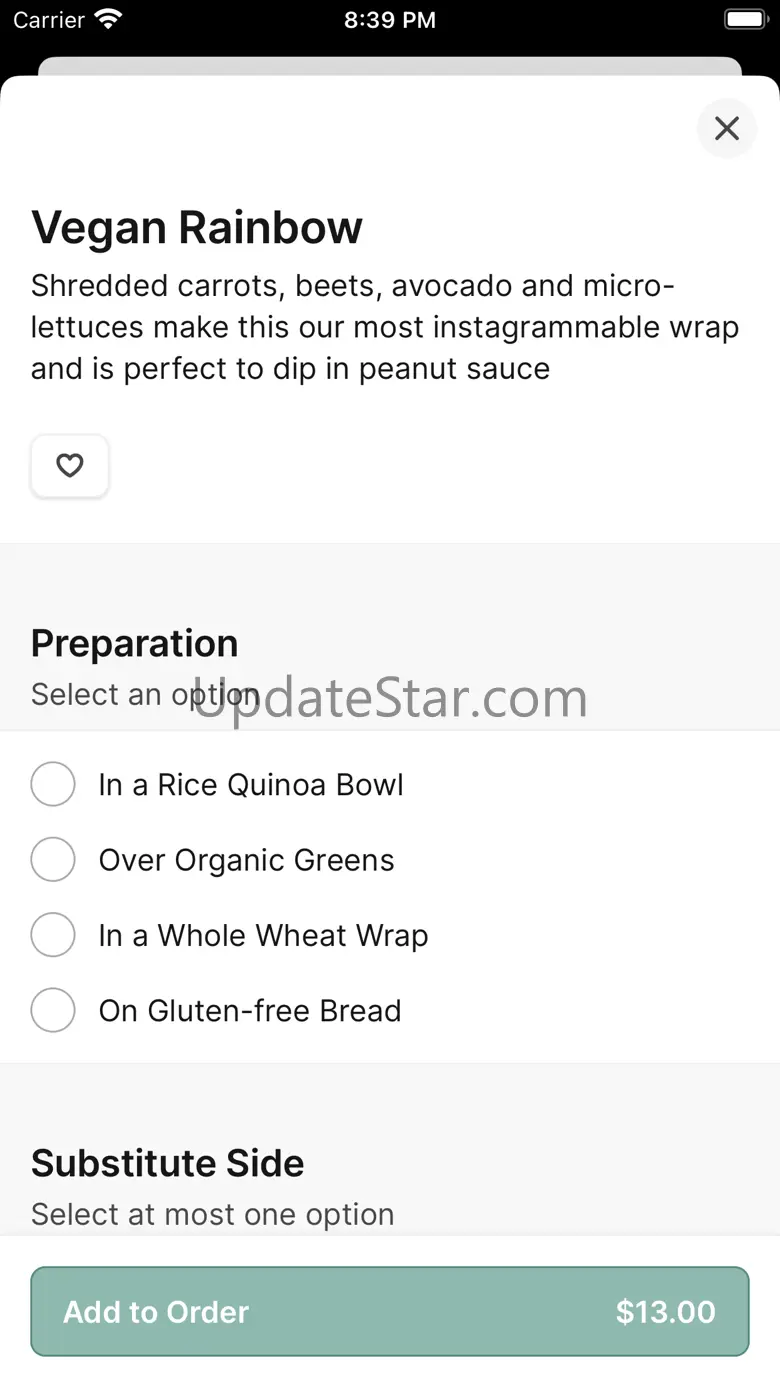Tap the Substitute Side section heading
The height and width of the screenshot is (1387, 780).
168,1163
